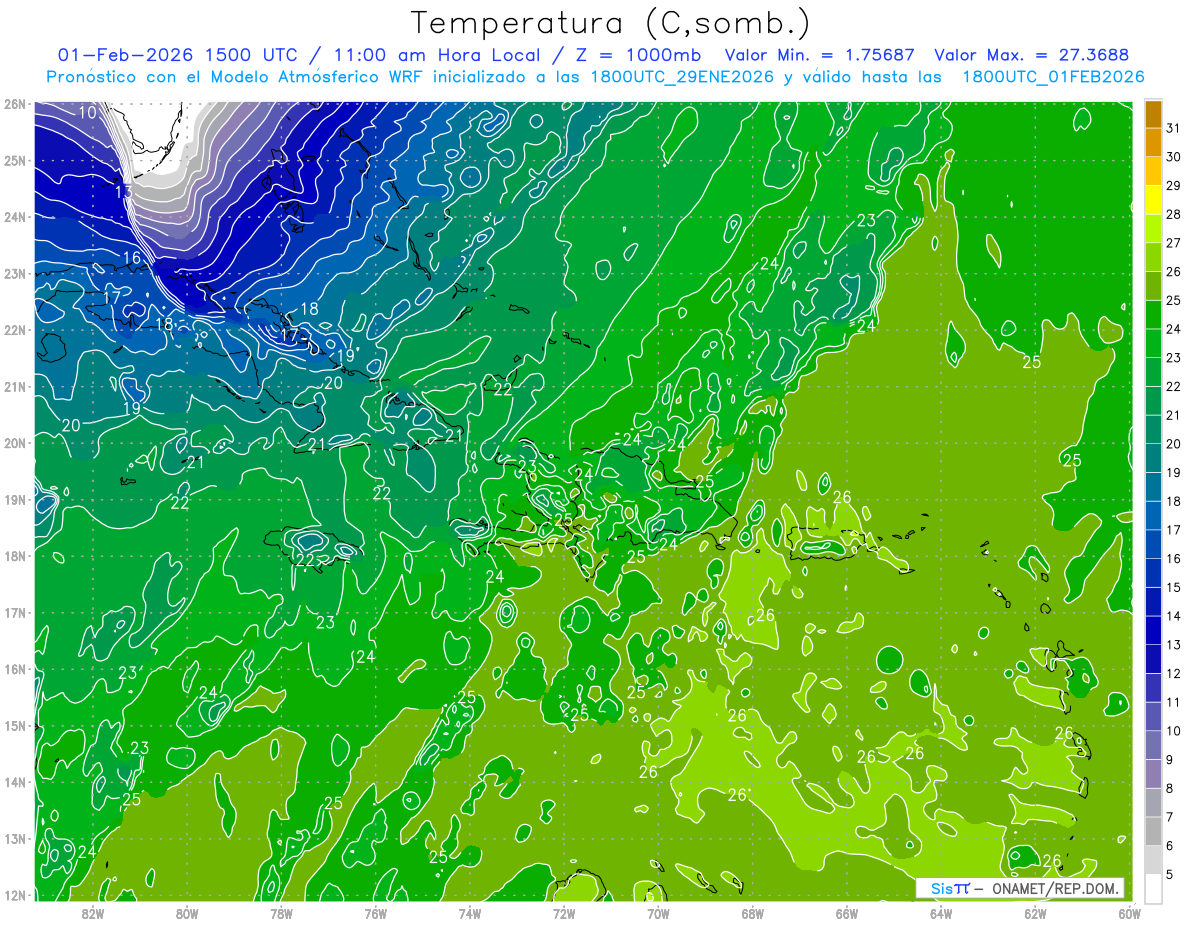This screenshot has height=927, width=1200.
Task: Click the '74W' longitude axis label
Action: point(470,913)
